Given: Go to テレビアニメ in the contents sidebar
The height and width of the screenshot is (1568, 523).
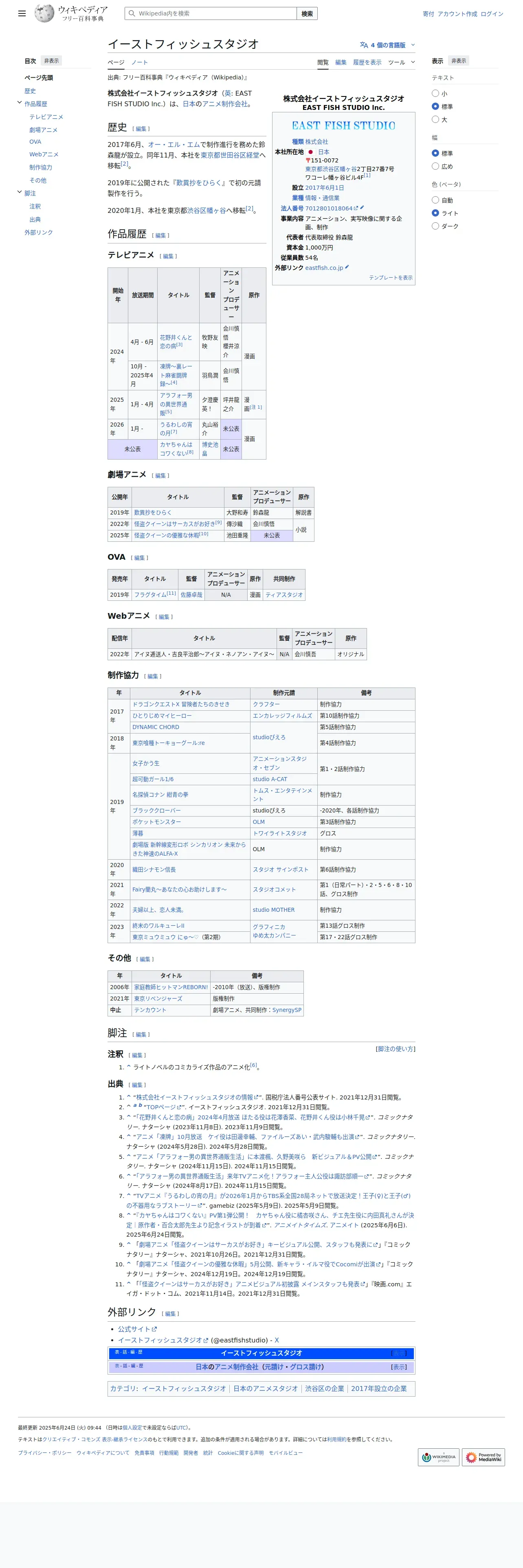Looking at the screenshot, I should coord(46,117).
